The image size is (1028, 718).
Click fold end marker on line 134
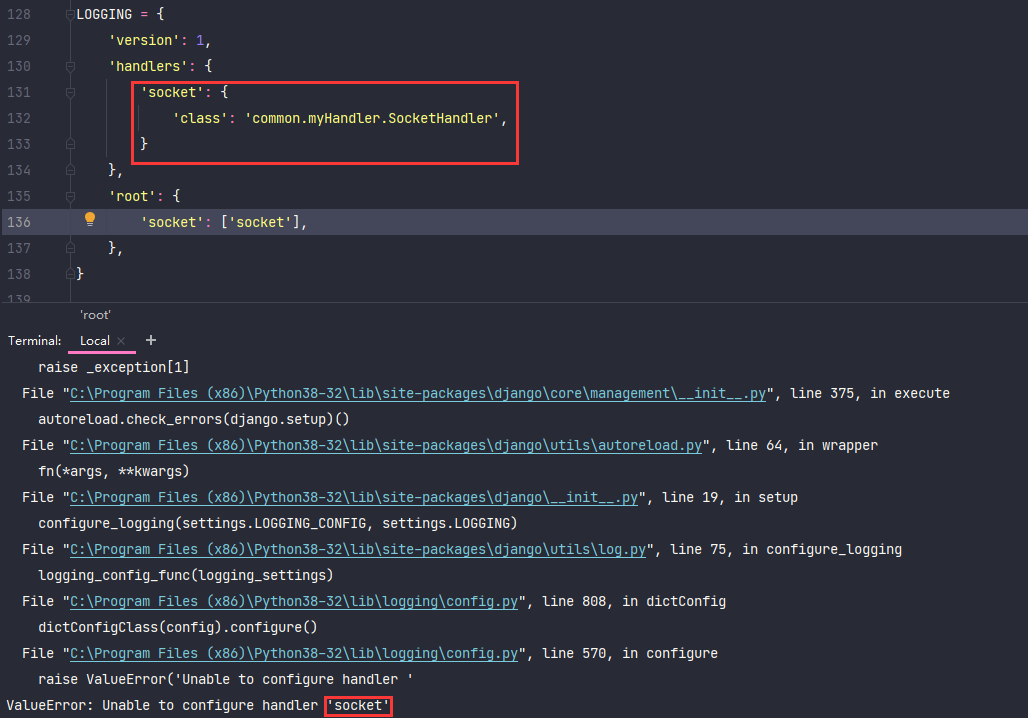pos(70,170)
